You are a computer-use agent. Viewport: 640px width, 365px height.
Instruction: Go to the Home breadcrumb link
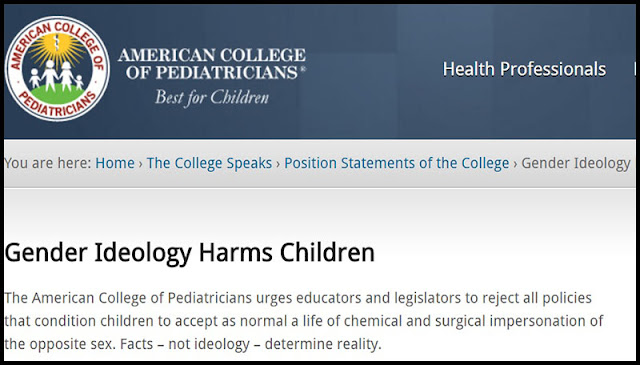[115, 163]
